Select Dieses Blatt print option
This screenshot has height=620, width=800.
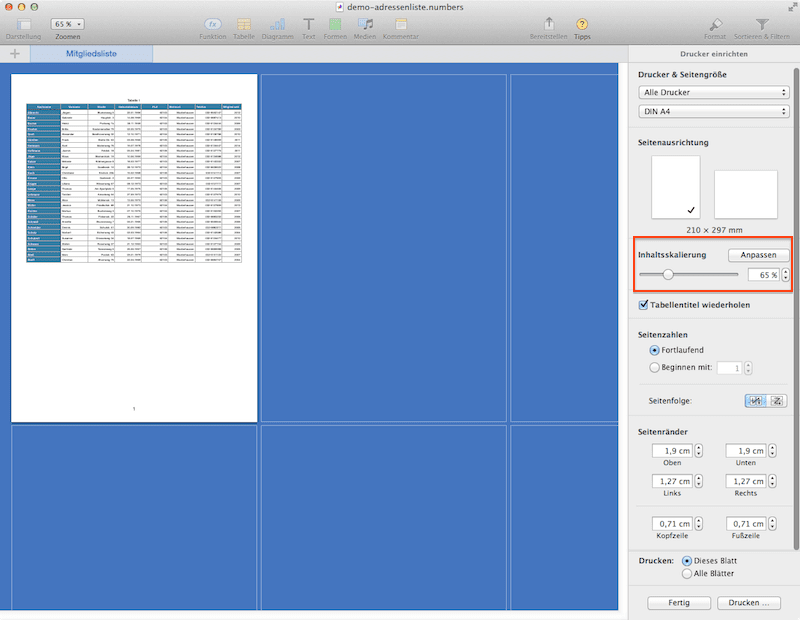[x=687, y=561]
